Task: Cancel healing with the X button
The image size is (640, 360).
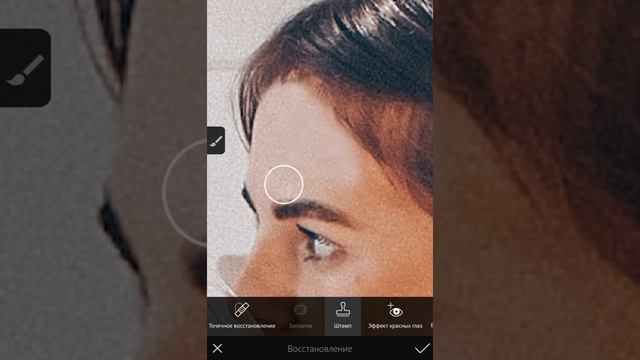Action: 218,348
